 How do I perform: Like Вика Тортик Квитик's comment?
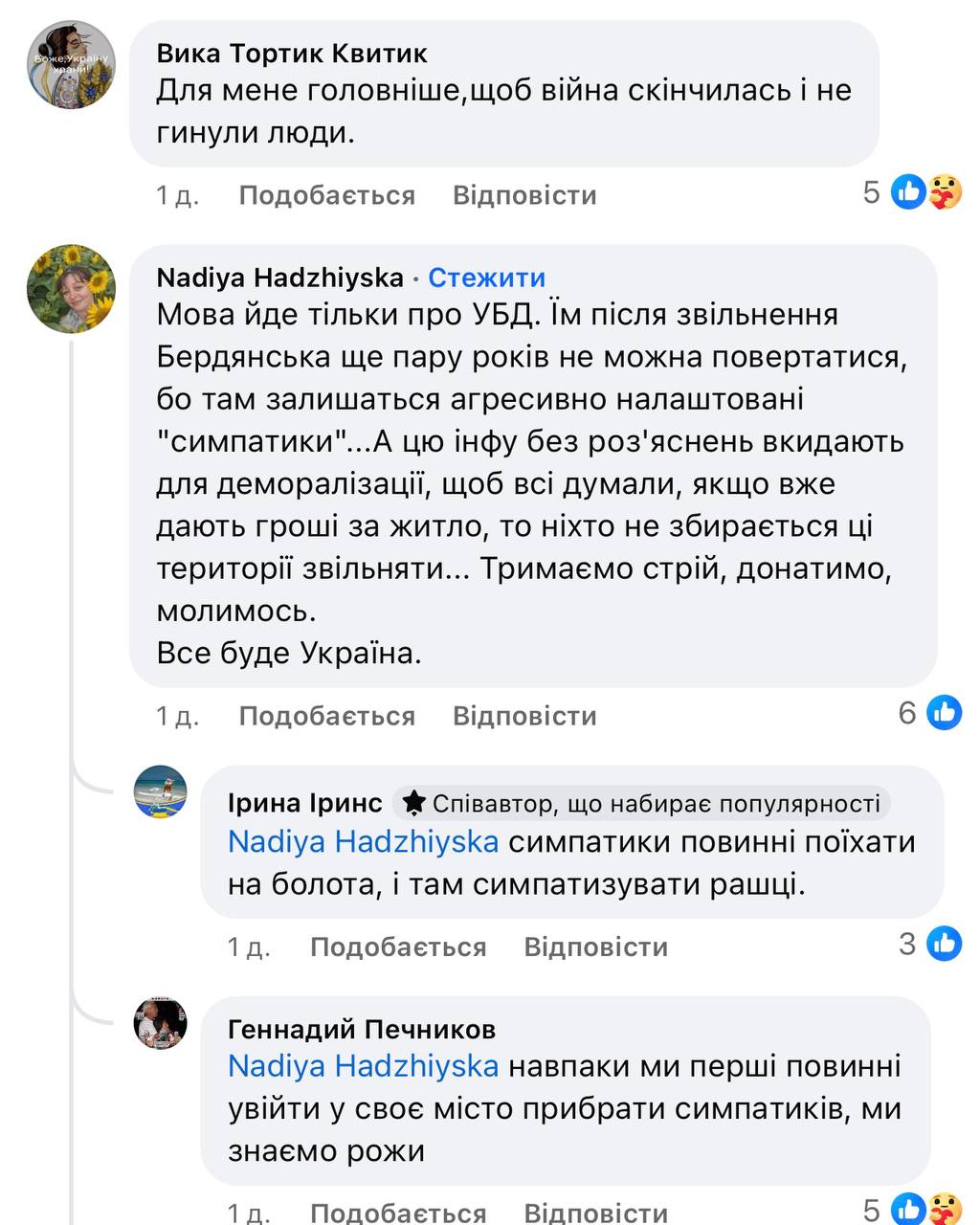tap(326, 195)
